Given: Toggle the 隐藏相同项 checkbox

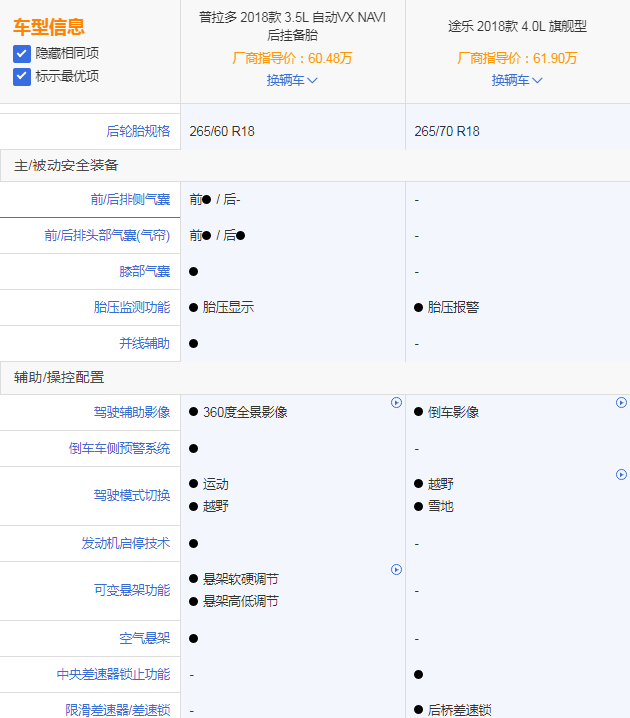Looking at the screenshot, I should [22, 54].
